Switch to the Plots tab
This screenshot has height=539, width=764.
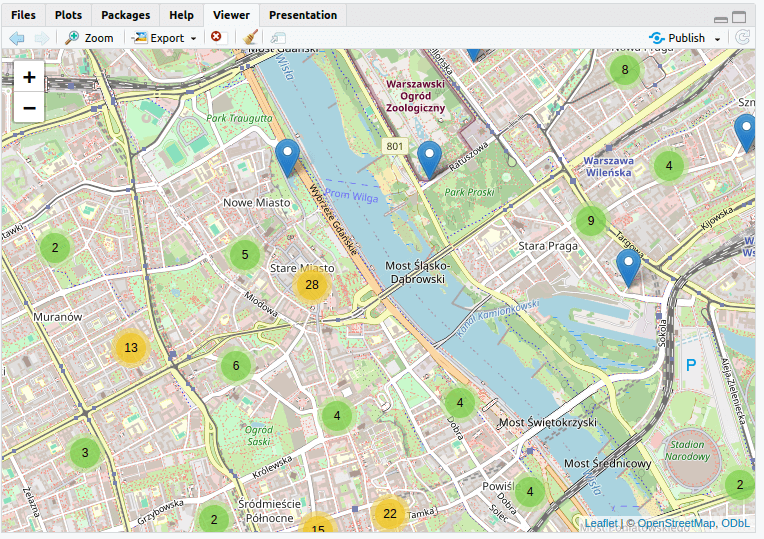click(x=68, y=15)
